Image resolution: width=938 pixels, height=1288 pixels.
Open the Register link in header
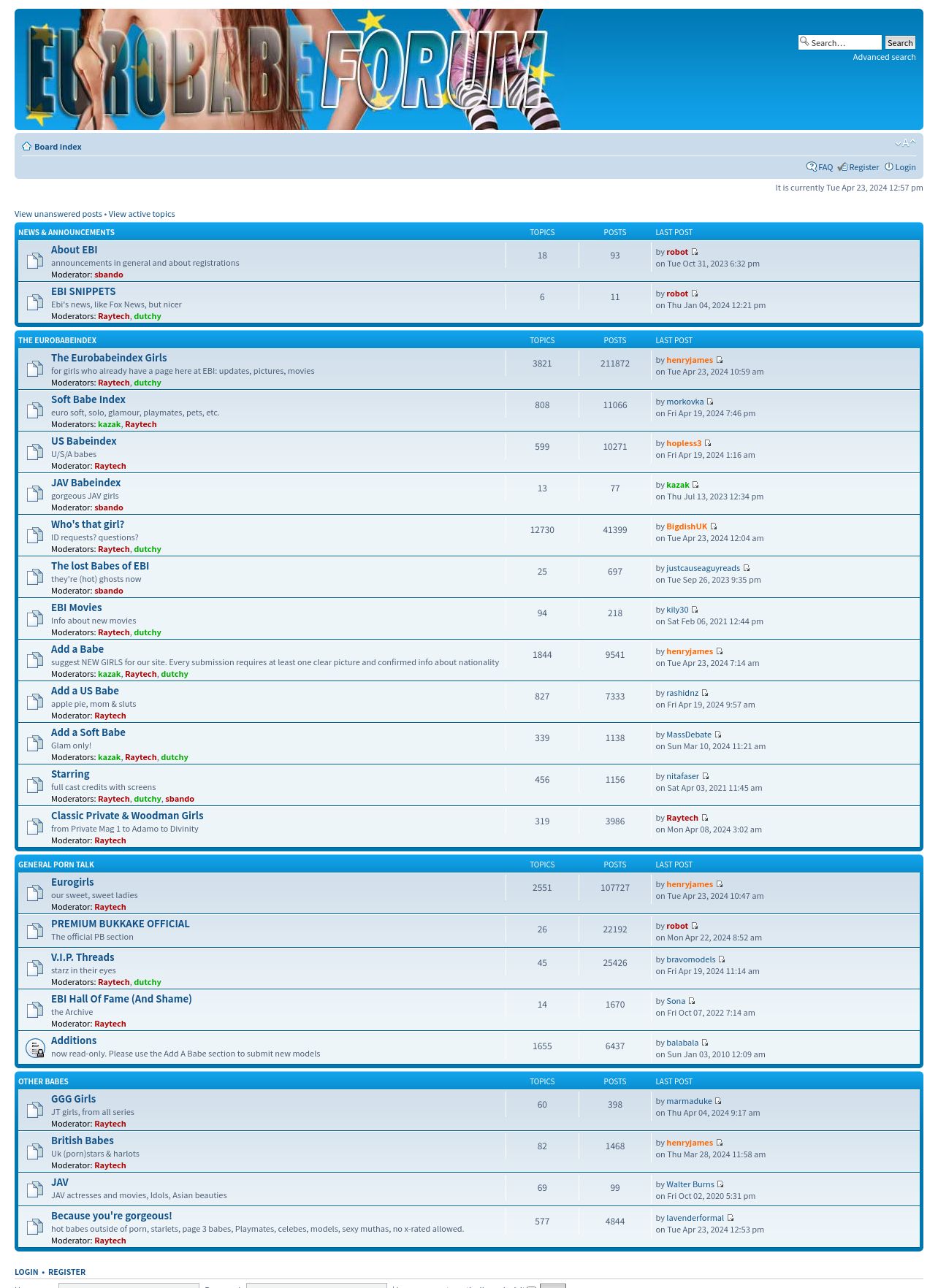coord(864,167)
